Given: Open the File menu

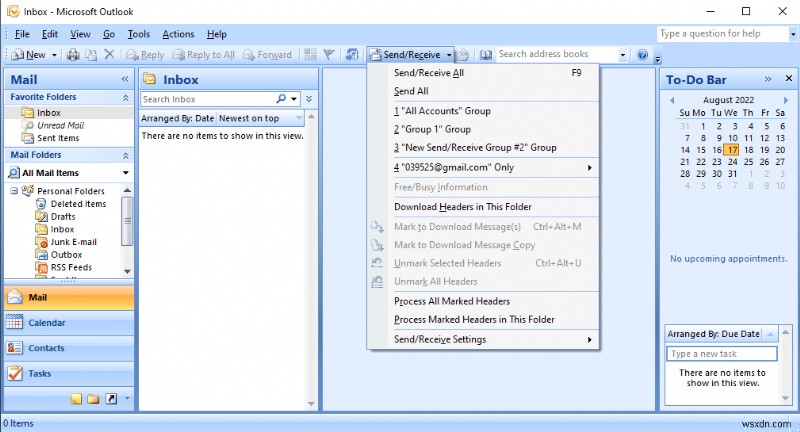Looking at the screenshot, I should click(x=22, y=34).
